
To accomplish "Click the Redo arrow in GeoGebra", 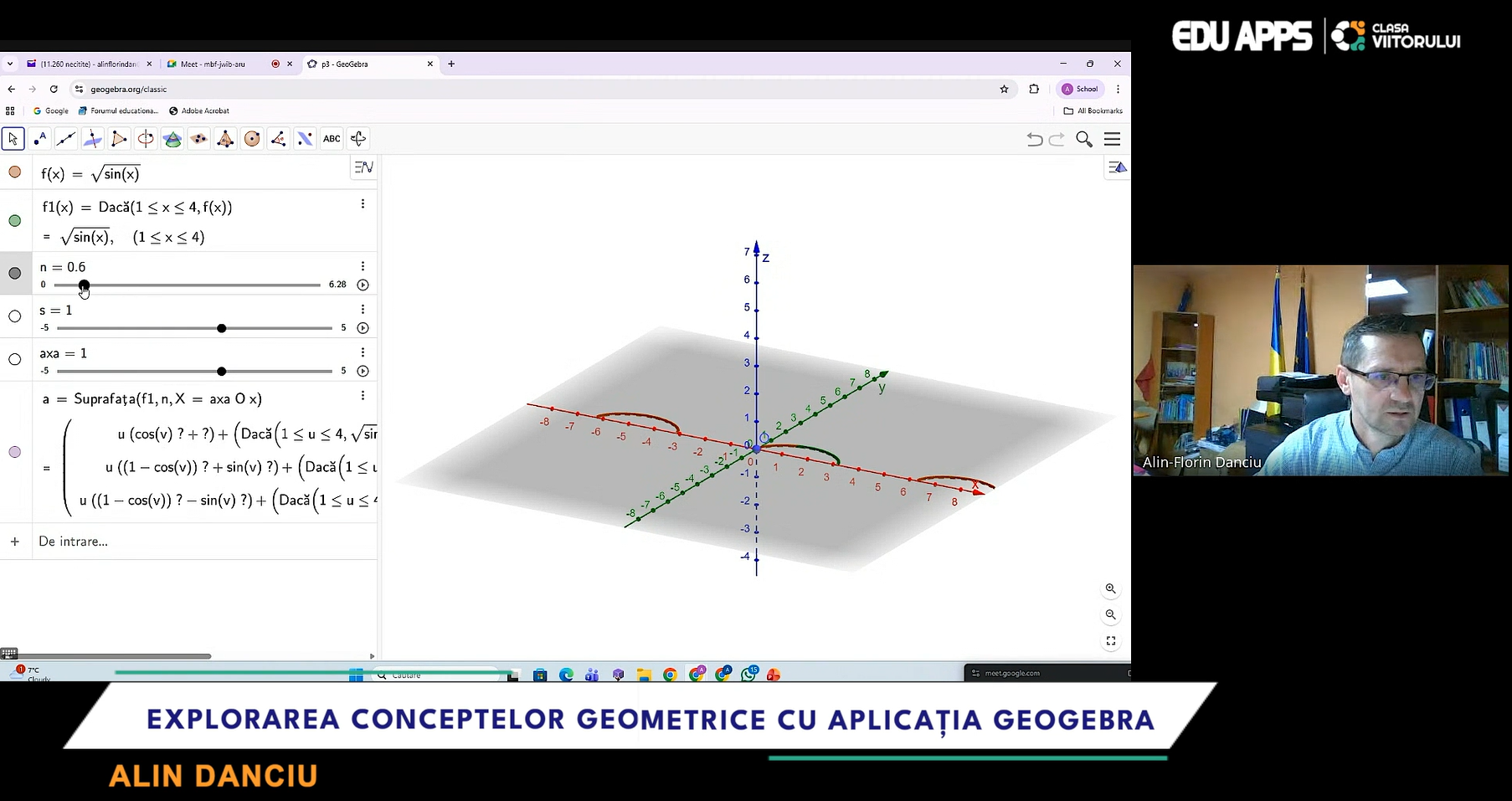I will click(x=1057, y=140).
